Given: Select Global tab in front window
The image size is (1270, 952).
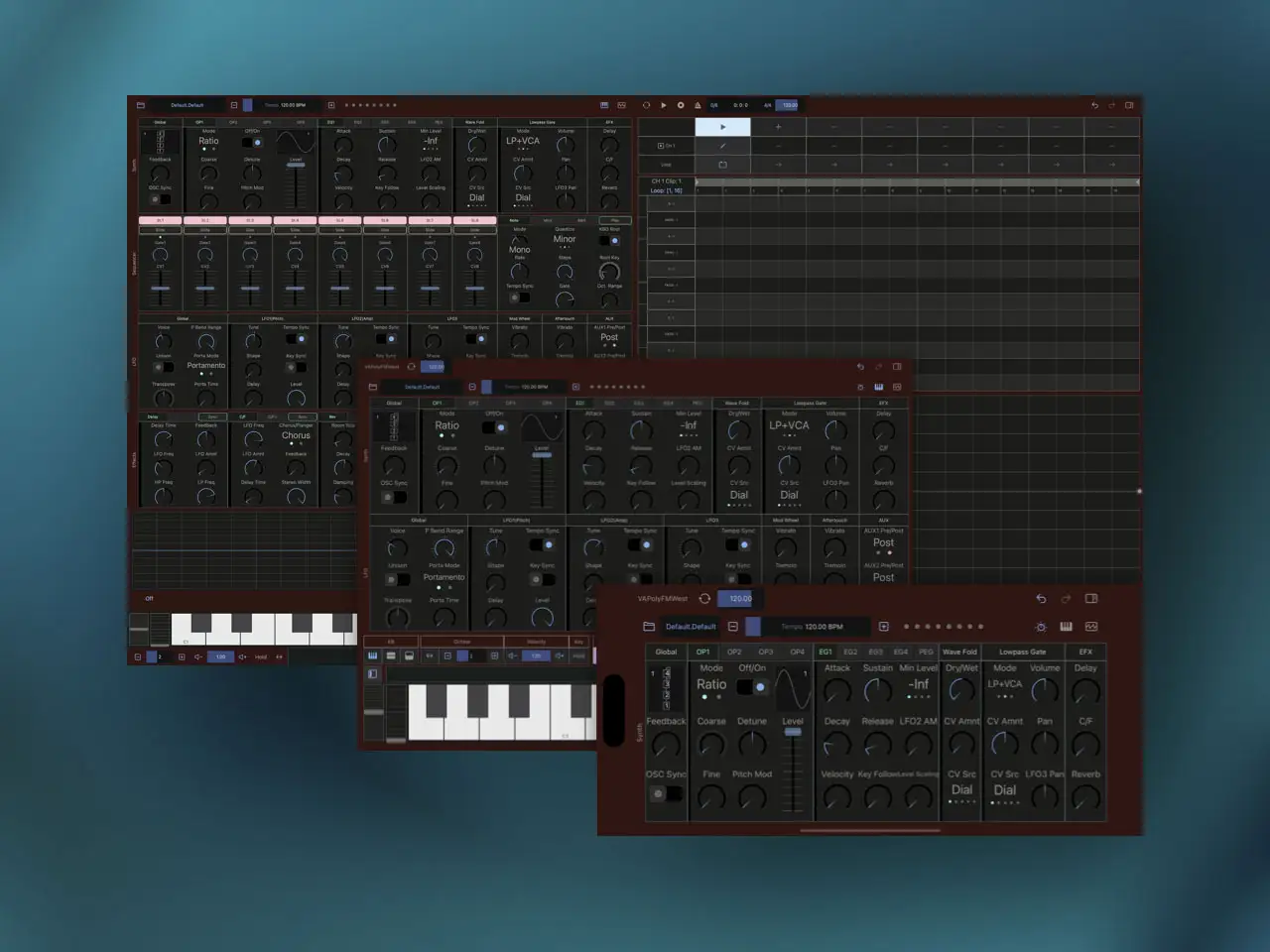Looking at the screenshot, I should pos(666,652).
